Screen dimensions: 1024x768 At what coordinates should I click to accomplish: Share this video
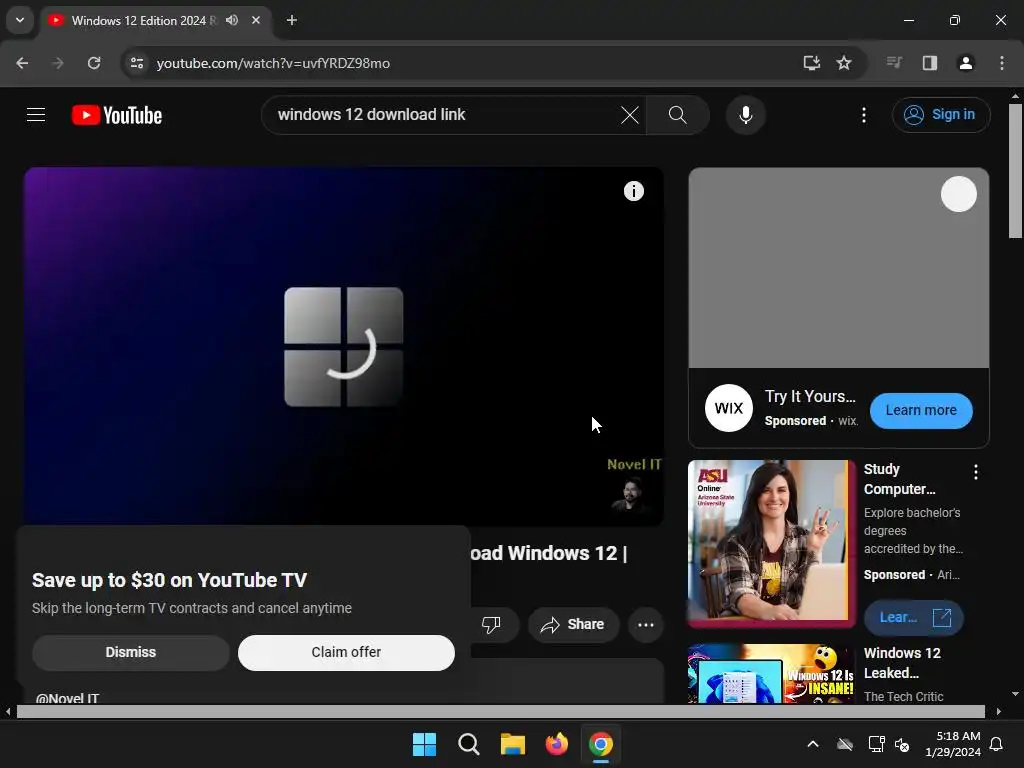(x=573, y=624)
